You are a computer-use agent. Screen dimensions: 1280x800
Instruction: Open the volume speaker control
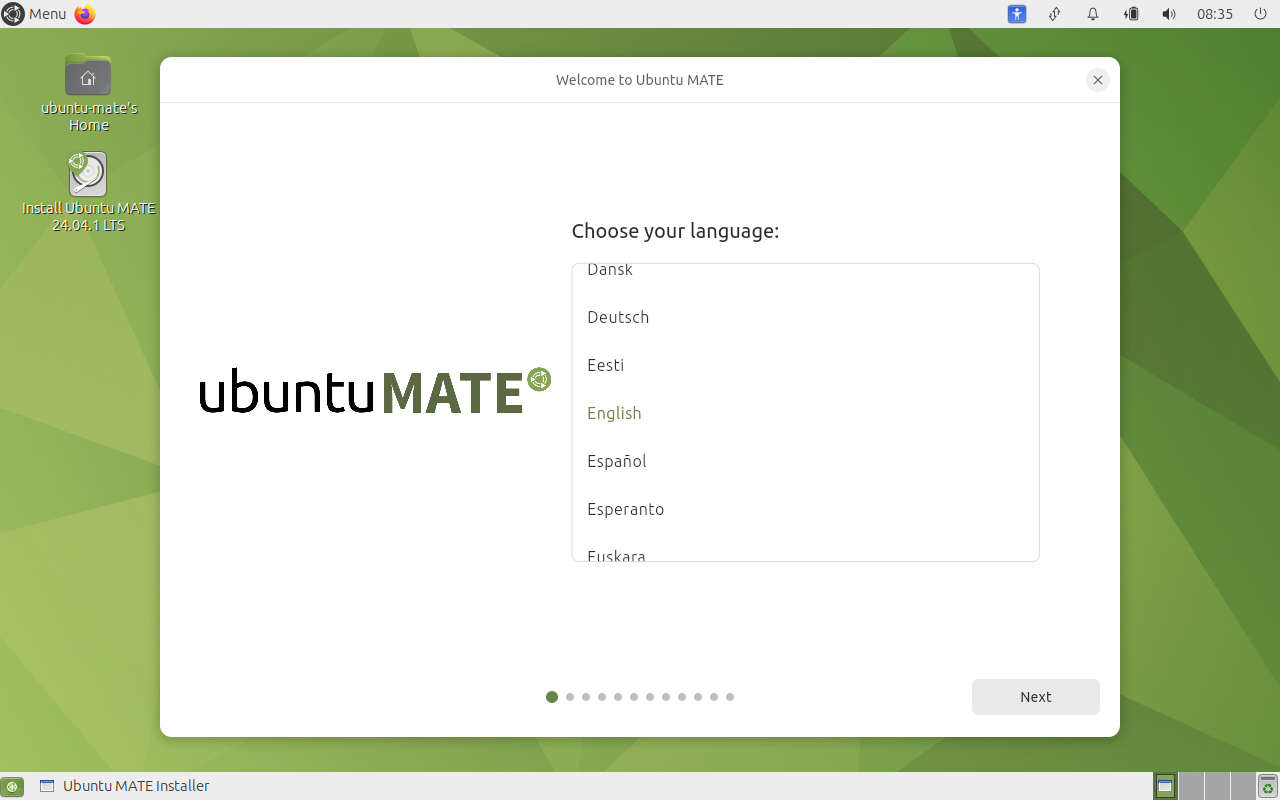(1168, 14)
